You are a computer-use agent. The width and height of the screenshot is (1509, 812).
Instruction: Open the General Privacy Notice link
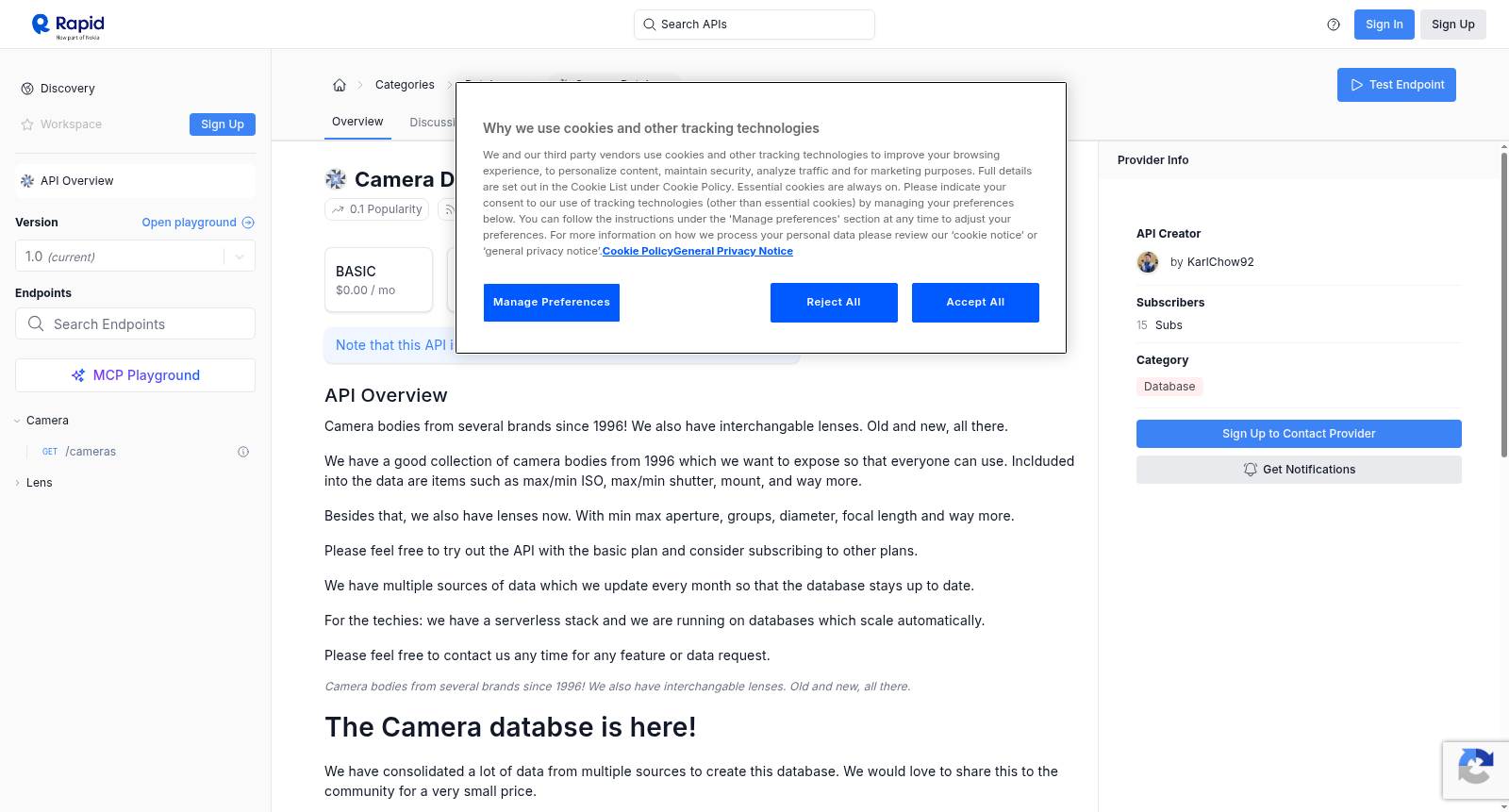click(733, 251)
